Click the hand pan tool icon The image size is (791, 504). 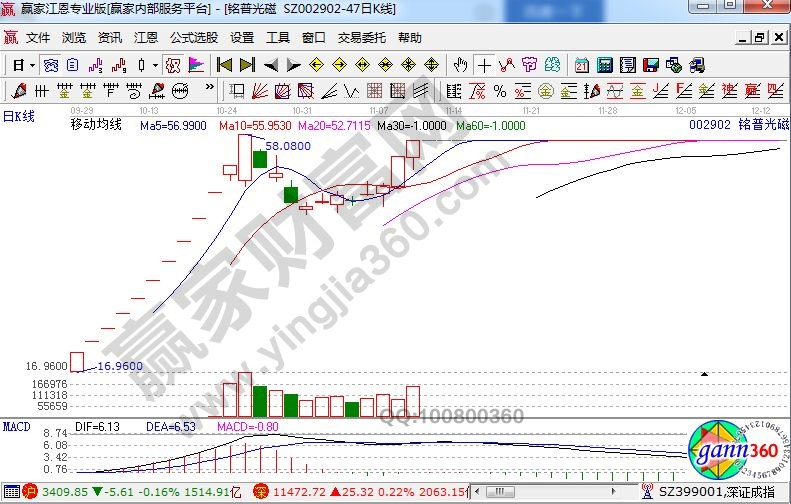[460, 65]
